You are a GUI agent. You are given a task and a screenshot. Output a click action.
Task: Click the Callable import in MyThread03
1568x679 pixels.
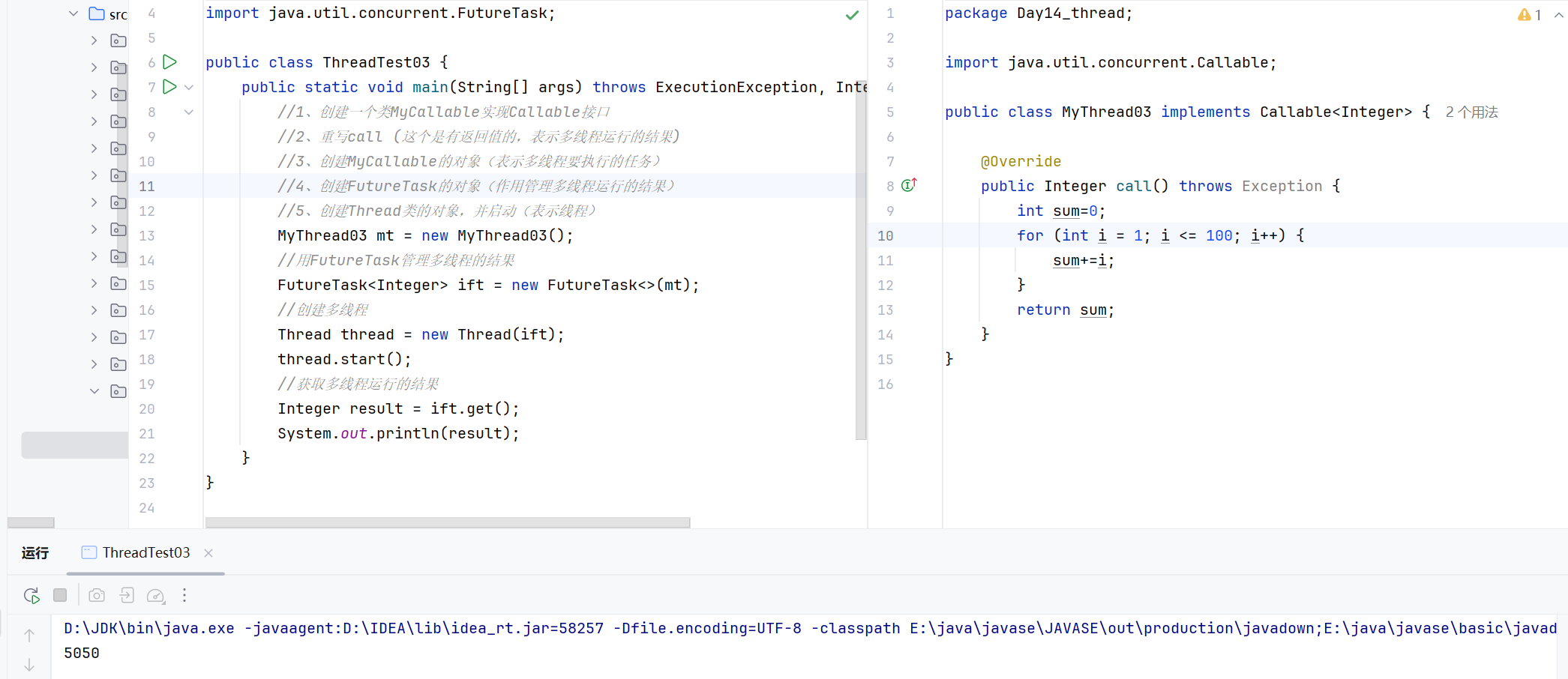coord(1111,62)
